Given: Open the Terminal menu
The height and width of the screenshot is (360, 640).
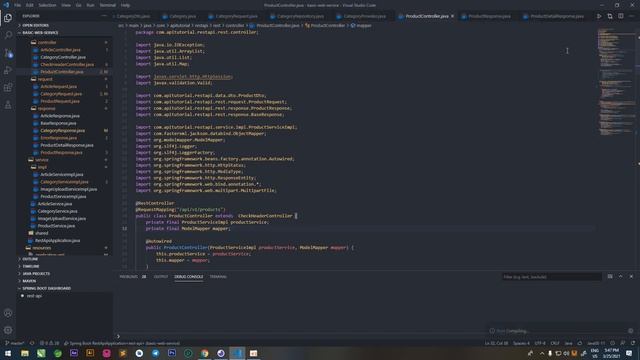Looking at the screenshot, I should 108,5.
